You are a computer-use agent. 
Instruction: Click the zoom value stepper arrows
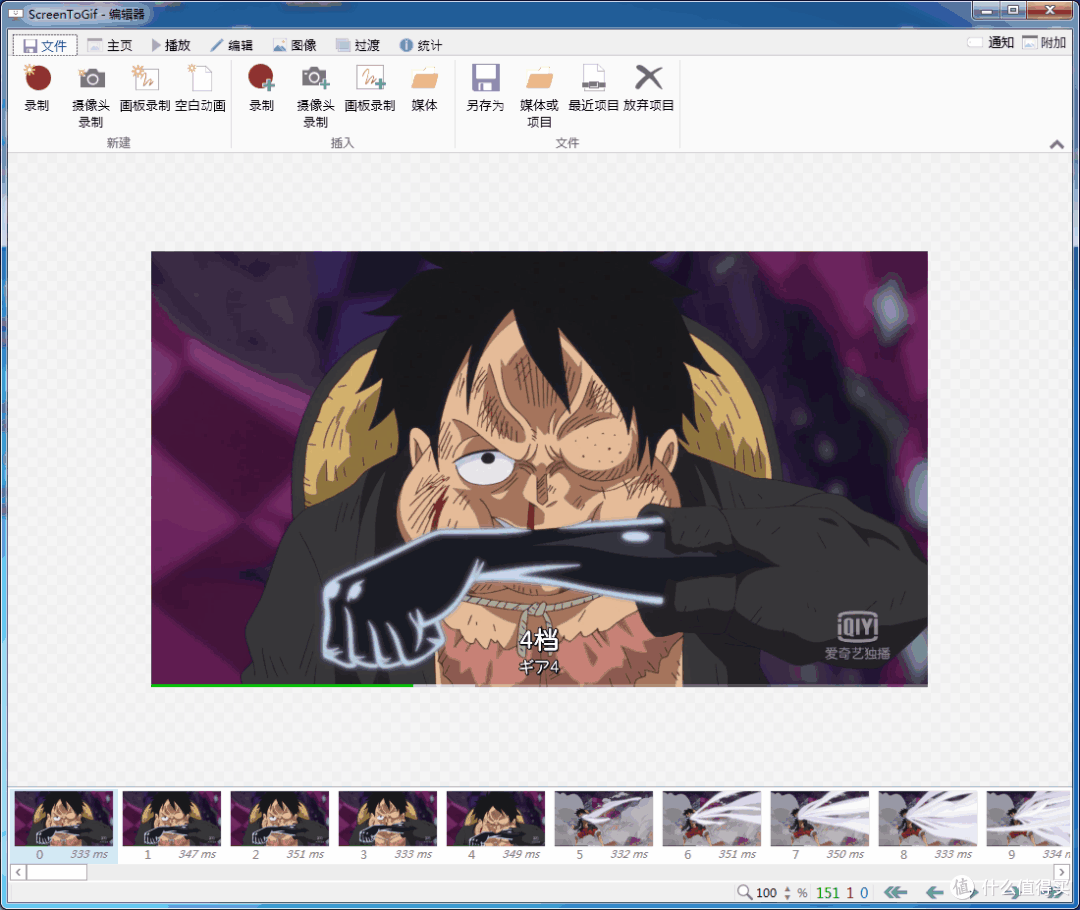click(787, 893)
